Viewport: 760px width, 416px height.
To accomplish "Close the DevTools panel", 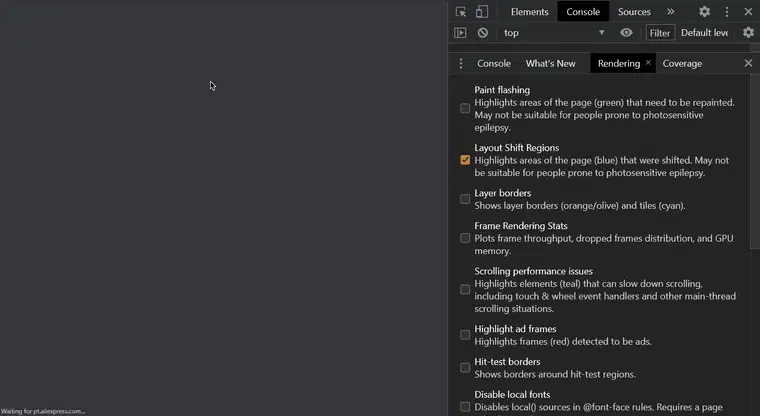I will coord(748,12).
